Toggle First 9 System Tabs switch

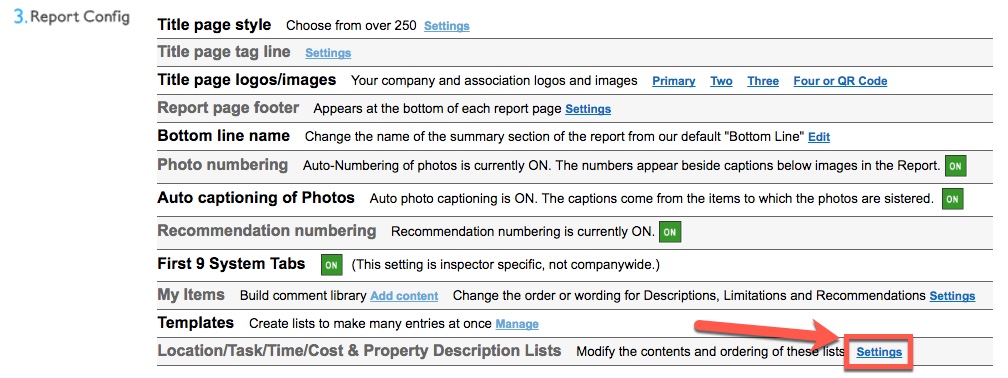point(332,265)
